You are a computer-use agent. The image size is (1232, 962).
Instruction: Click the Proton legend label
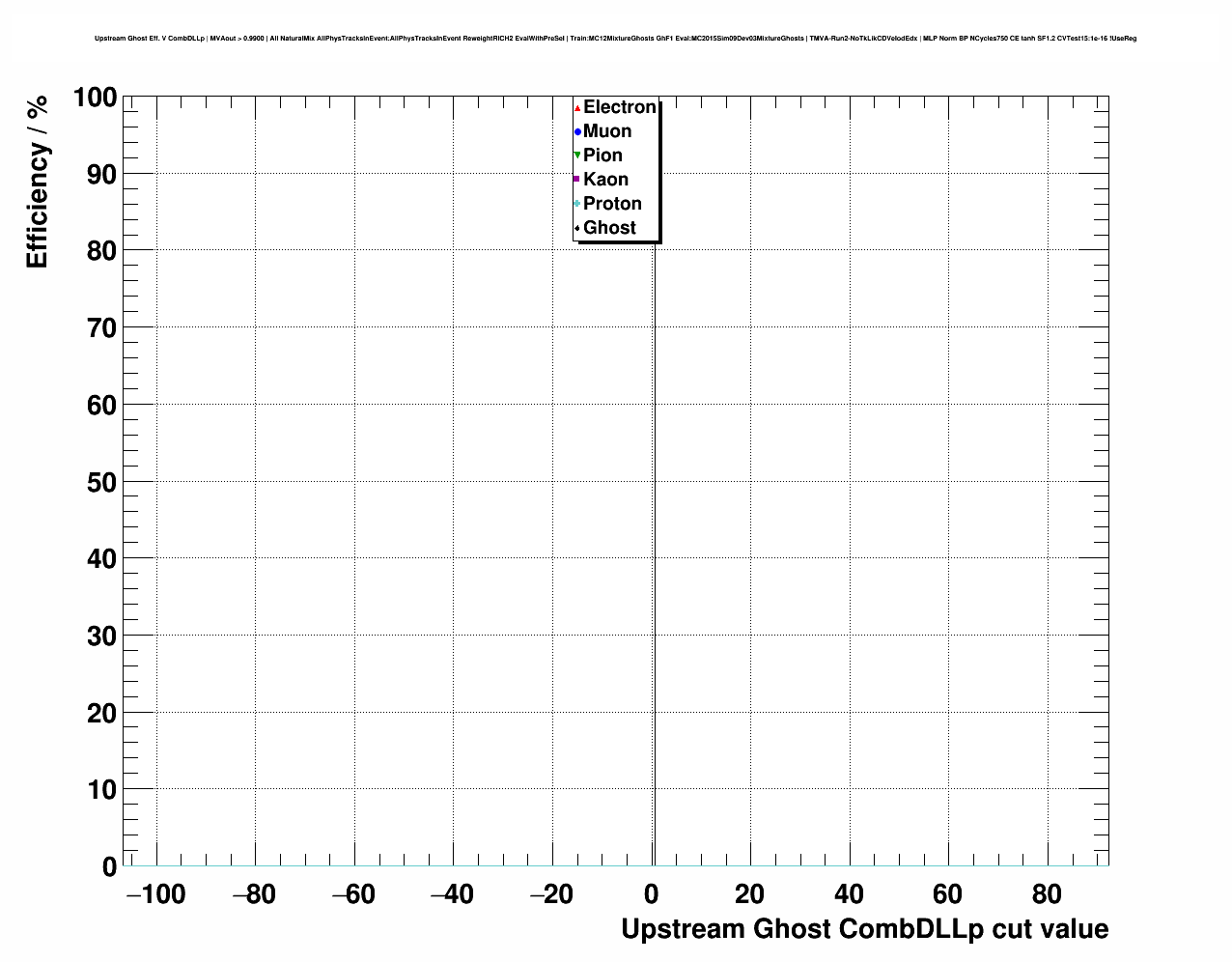click(x=612, y=204)
